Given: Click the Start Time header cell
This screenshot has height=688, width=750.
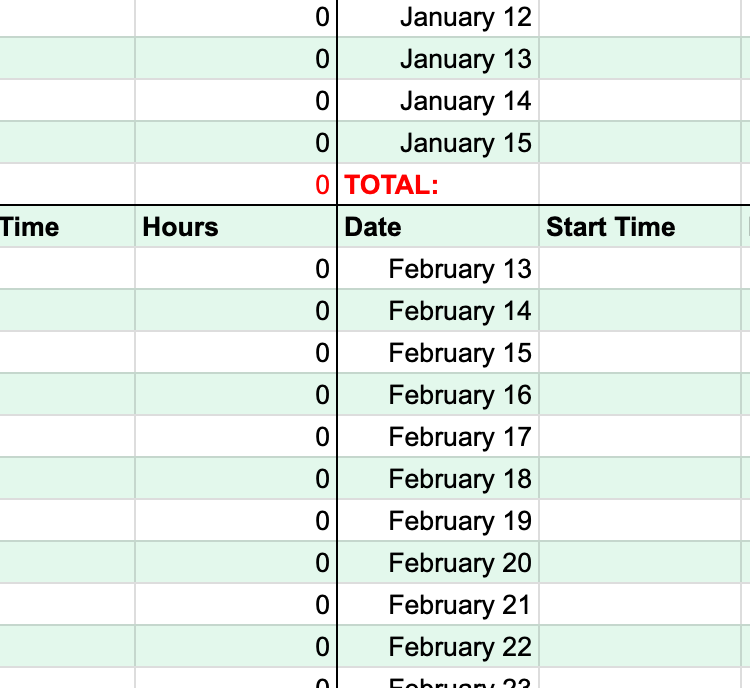Looking at the screenshot, I should (642, 227).
